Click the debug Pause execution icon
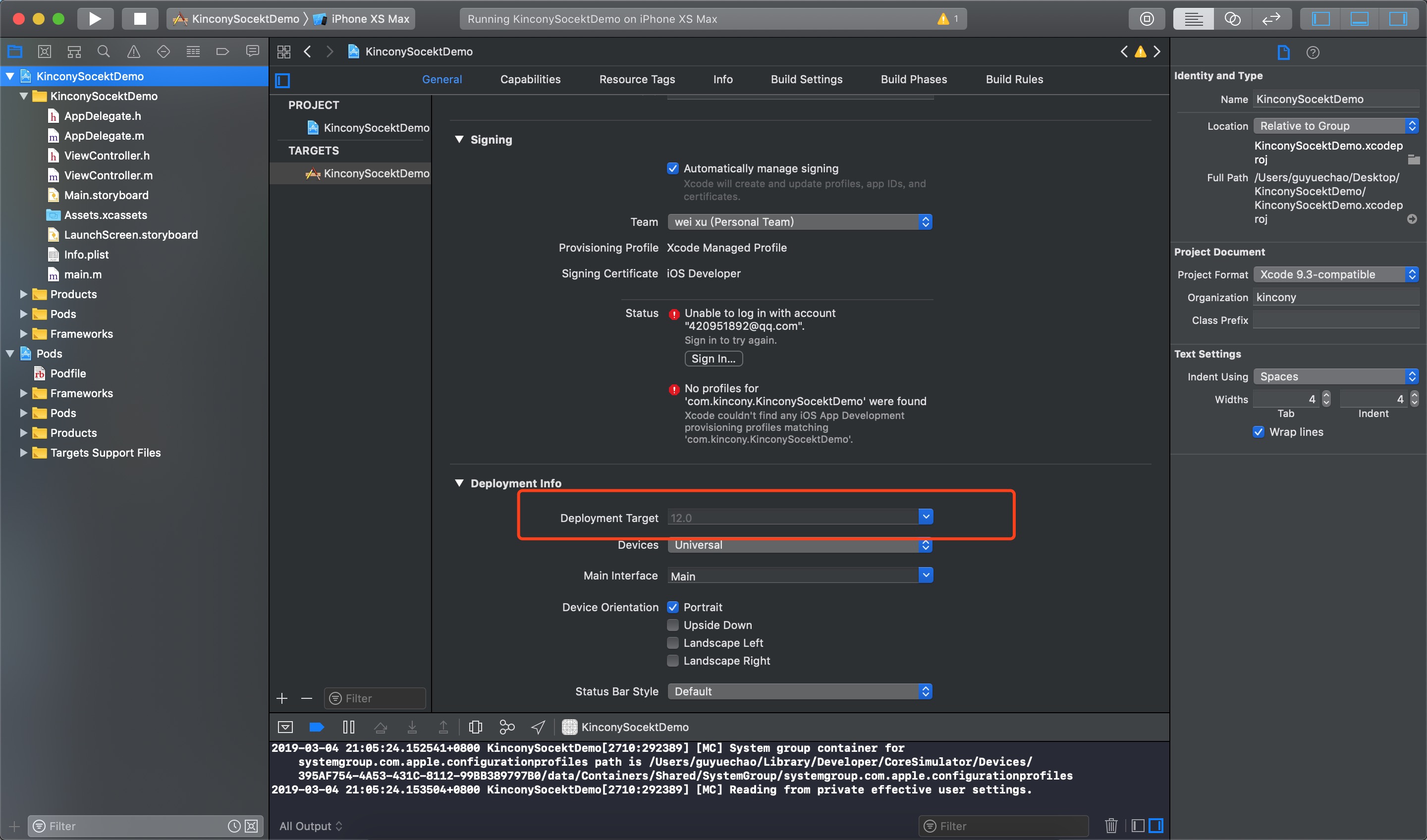The image size is (1427, 840). [349, 727]
